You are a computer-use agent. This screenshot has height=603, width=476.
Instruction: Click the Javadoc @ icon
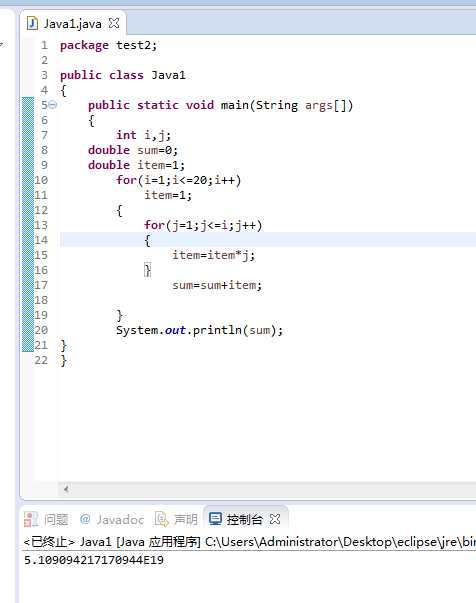[x=85, y=519]
